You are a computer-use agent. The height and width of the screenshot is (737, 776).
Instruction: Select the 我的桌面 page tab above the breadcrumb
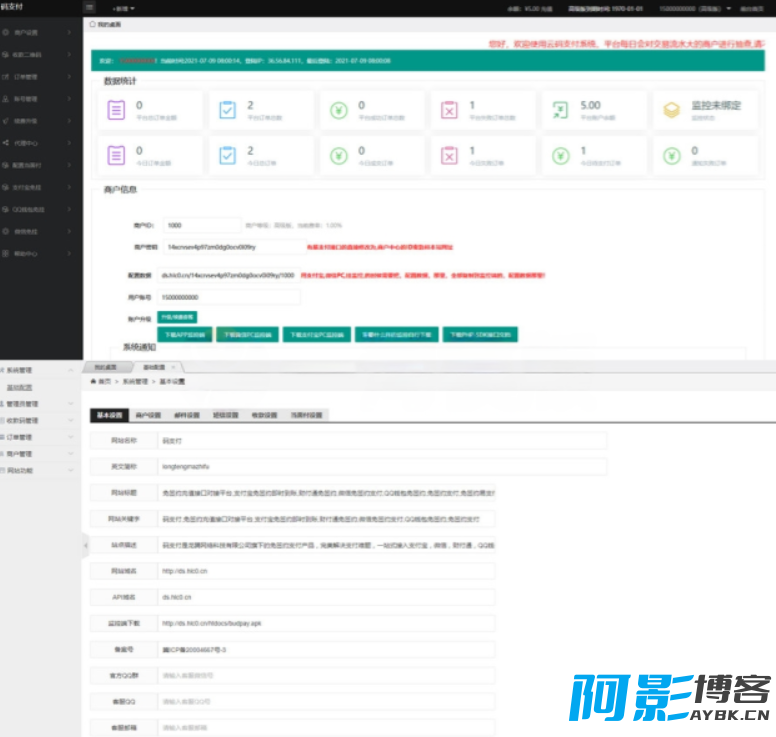click(x=106, y=367)
